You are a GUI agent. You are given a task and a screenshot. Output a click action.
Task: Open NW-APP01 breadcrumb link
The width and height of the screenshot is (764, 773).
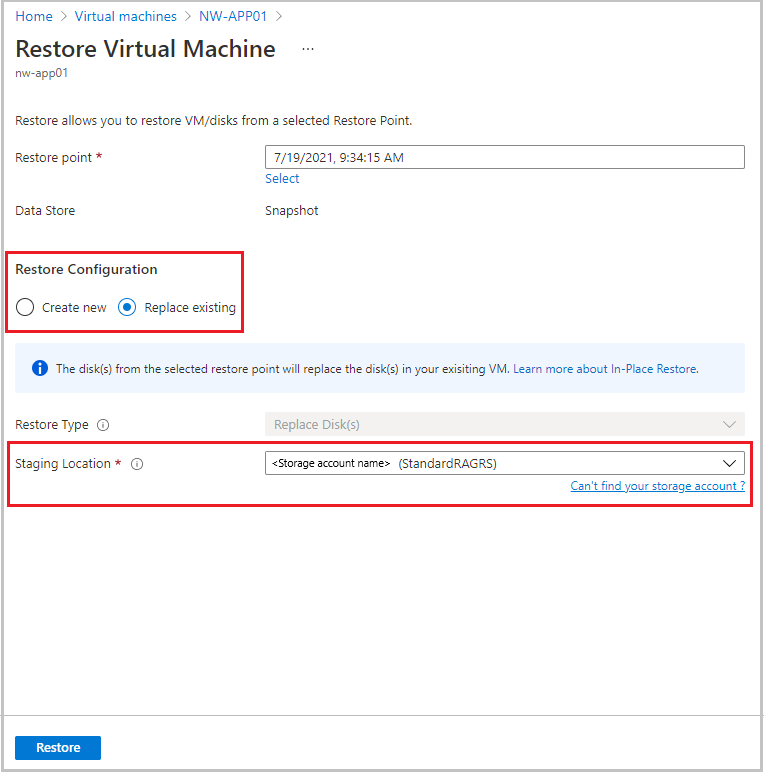233,16
